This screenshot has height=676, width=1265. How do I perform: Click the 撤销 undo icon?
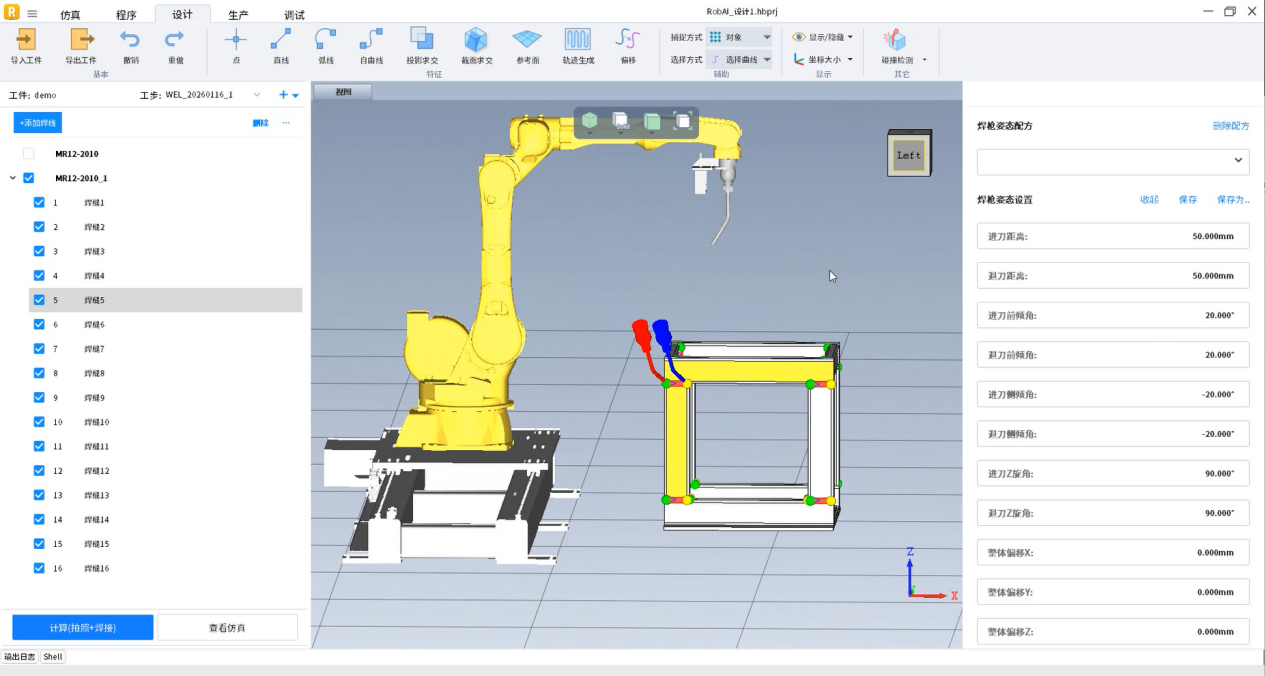[x=131, y=40]
